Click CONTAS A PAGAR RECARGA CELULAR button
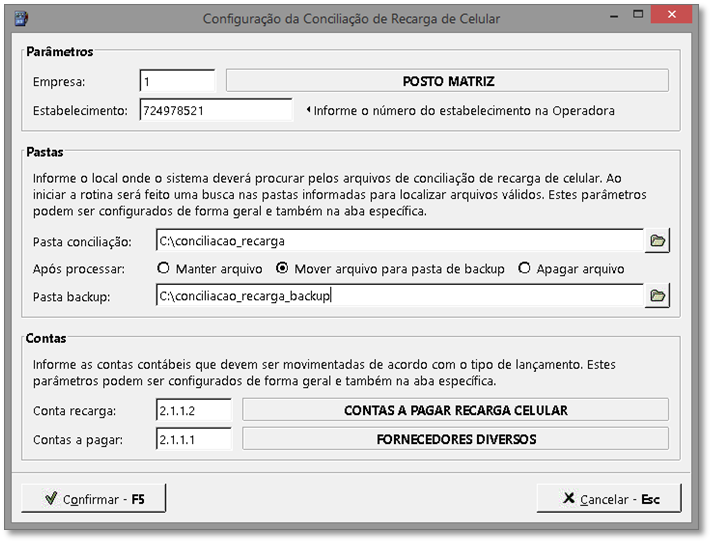Screen dimensions: 712x543 [455, 410]
